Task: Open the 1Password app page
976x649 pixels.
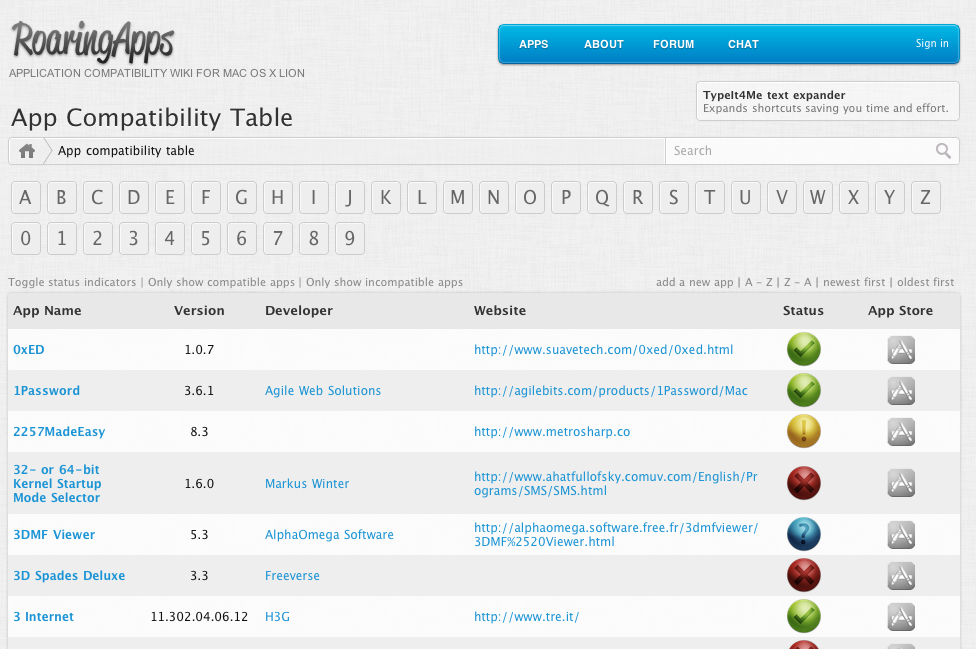Action: coord(47,391)
